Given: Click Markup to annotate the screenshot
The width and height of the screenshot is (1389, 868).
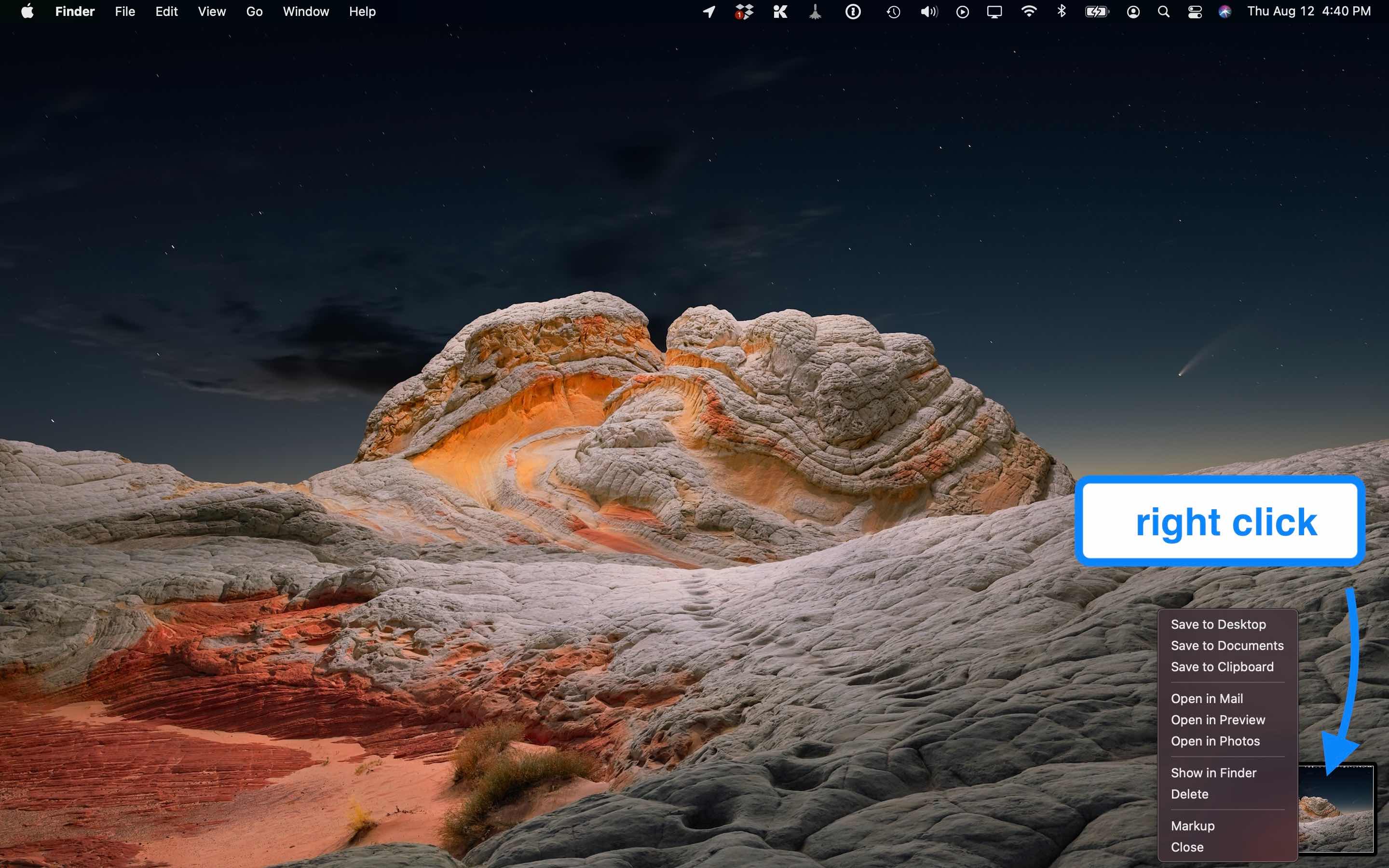Looking at the screenshot, I should (1192, 826).
